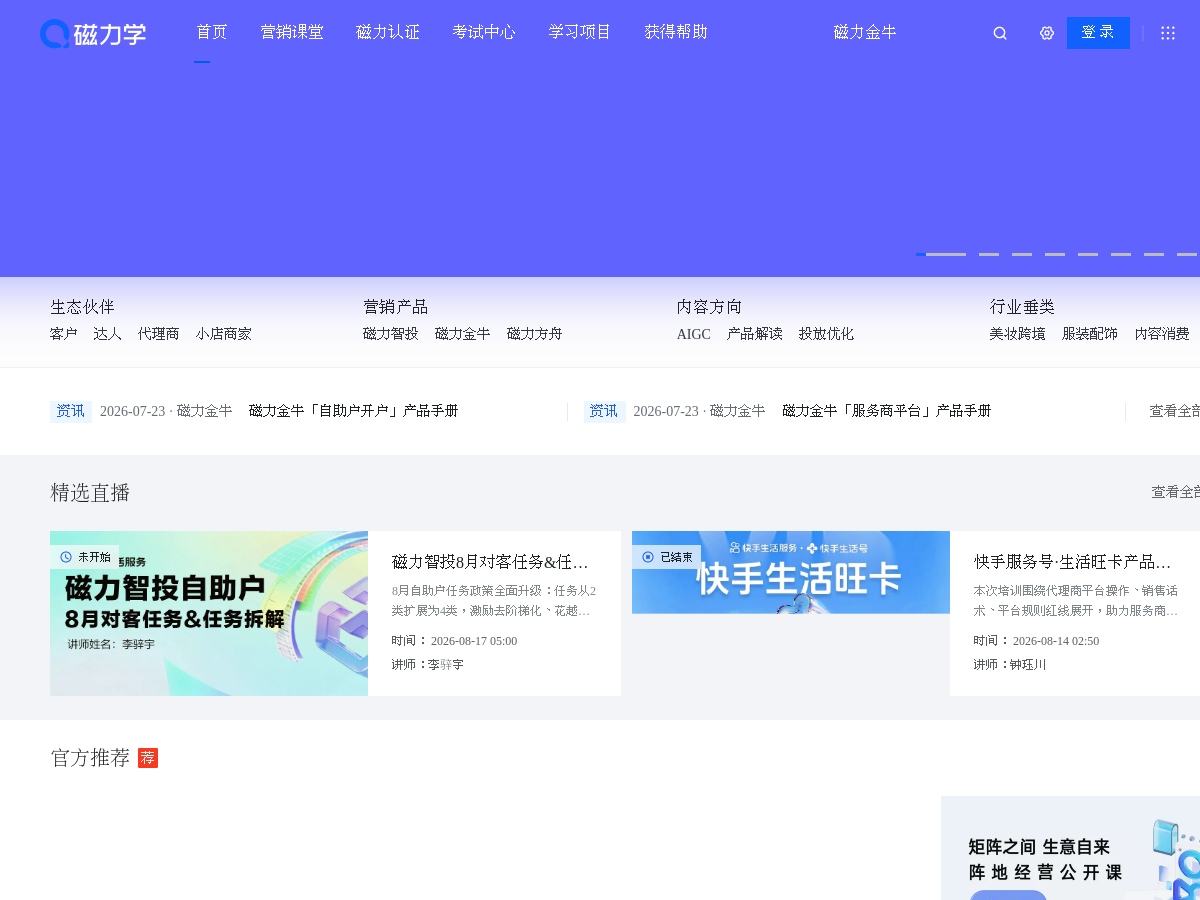Click the 磁力学 logo

(93, 33)
